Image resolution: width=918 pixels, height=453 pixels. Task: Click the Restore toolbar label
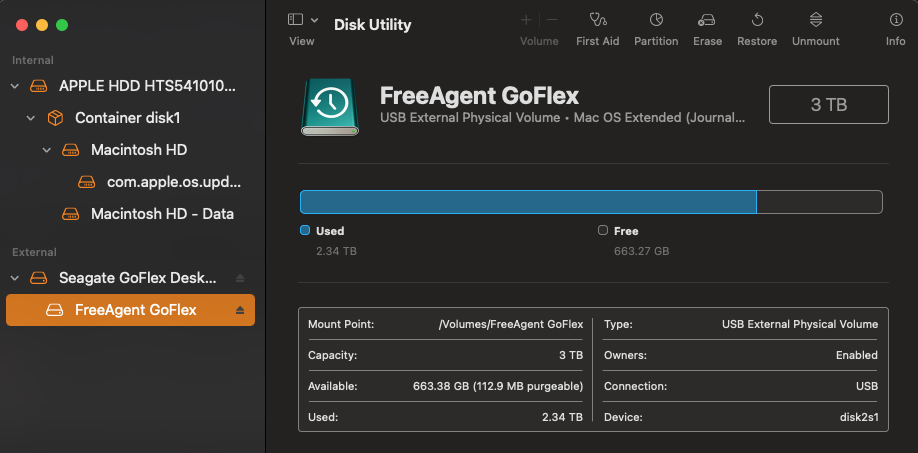(757, 42)
